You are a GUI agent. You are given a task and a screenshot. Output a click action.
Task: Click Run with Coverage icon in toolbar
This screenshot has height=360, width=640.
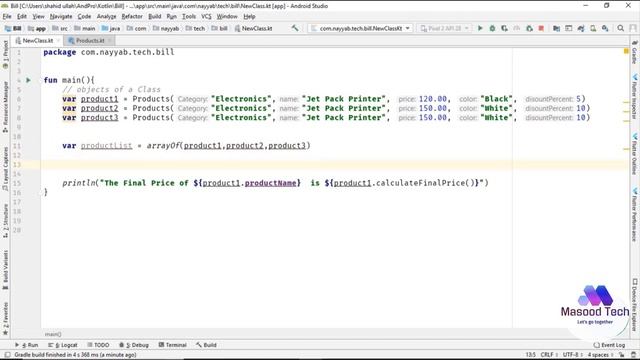[x=504, y=28]
